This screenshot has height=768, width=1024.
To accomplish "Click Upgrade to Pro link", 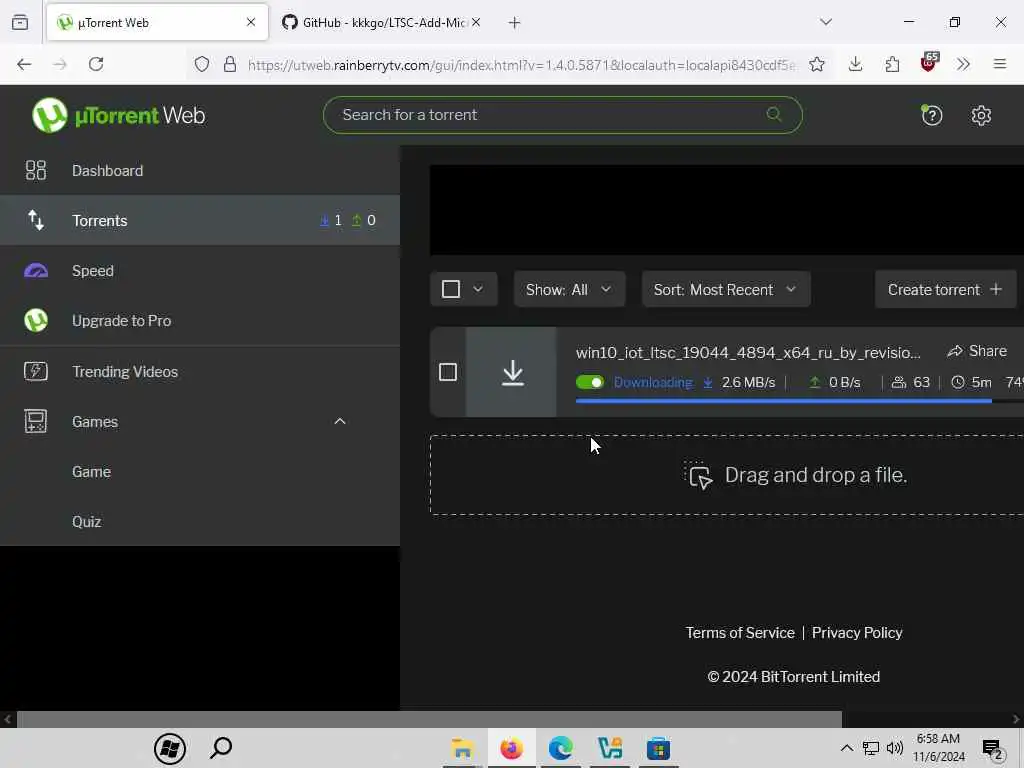I will [121, 321].
